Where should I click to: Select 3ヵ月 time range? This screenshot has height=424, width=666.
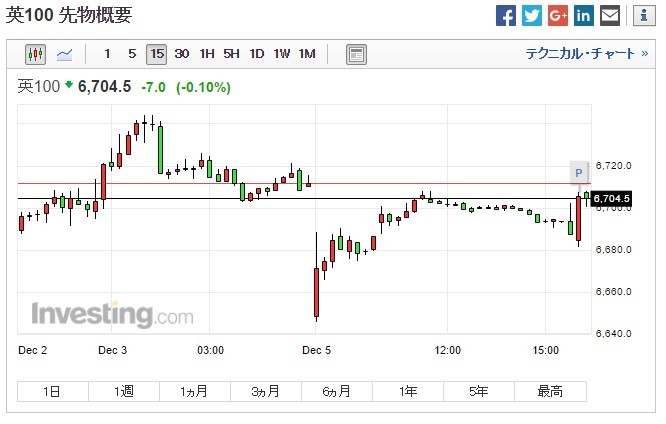click(x=266, y=391)
